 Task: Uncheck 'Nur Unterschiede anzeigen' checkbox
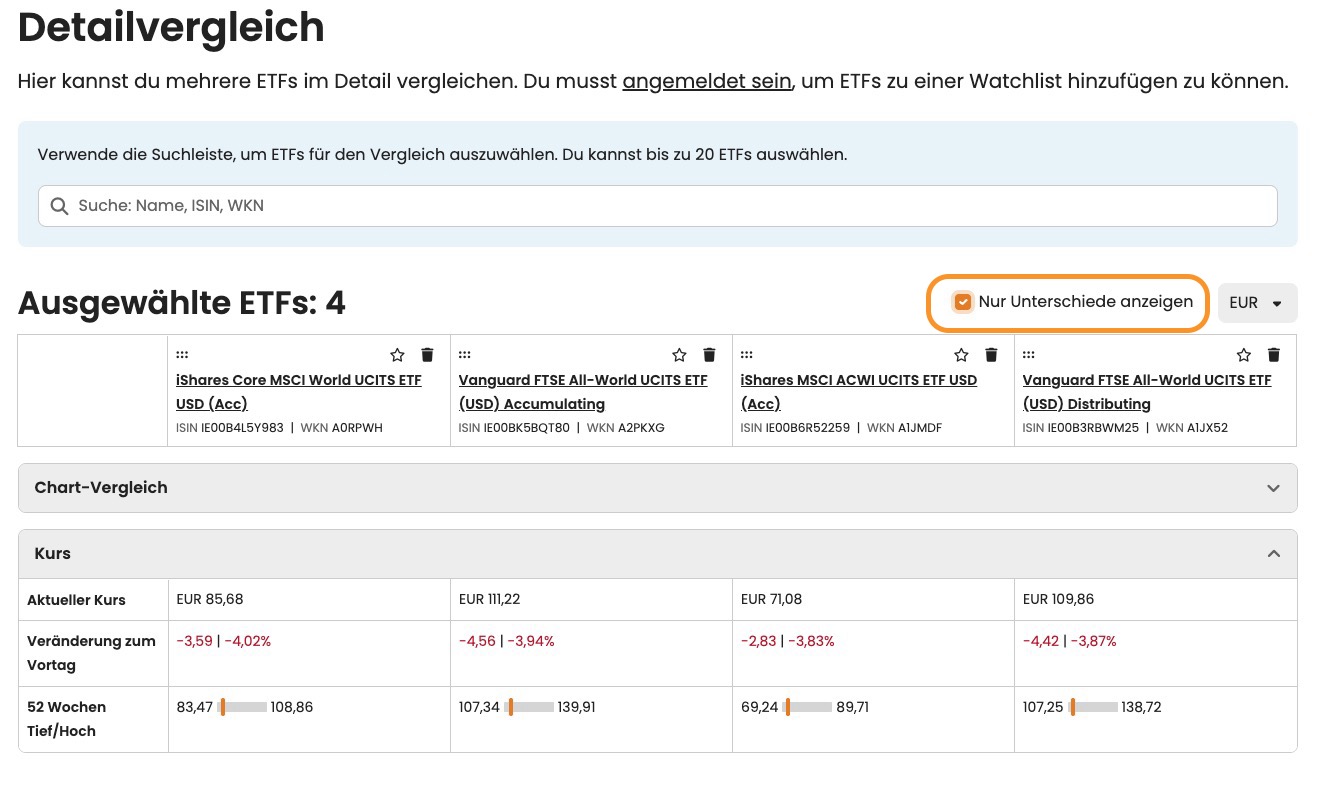click(963, 302)
